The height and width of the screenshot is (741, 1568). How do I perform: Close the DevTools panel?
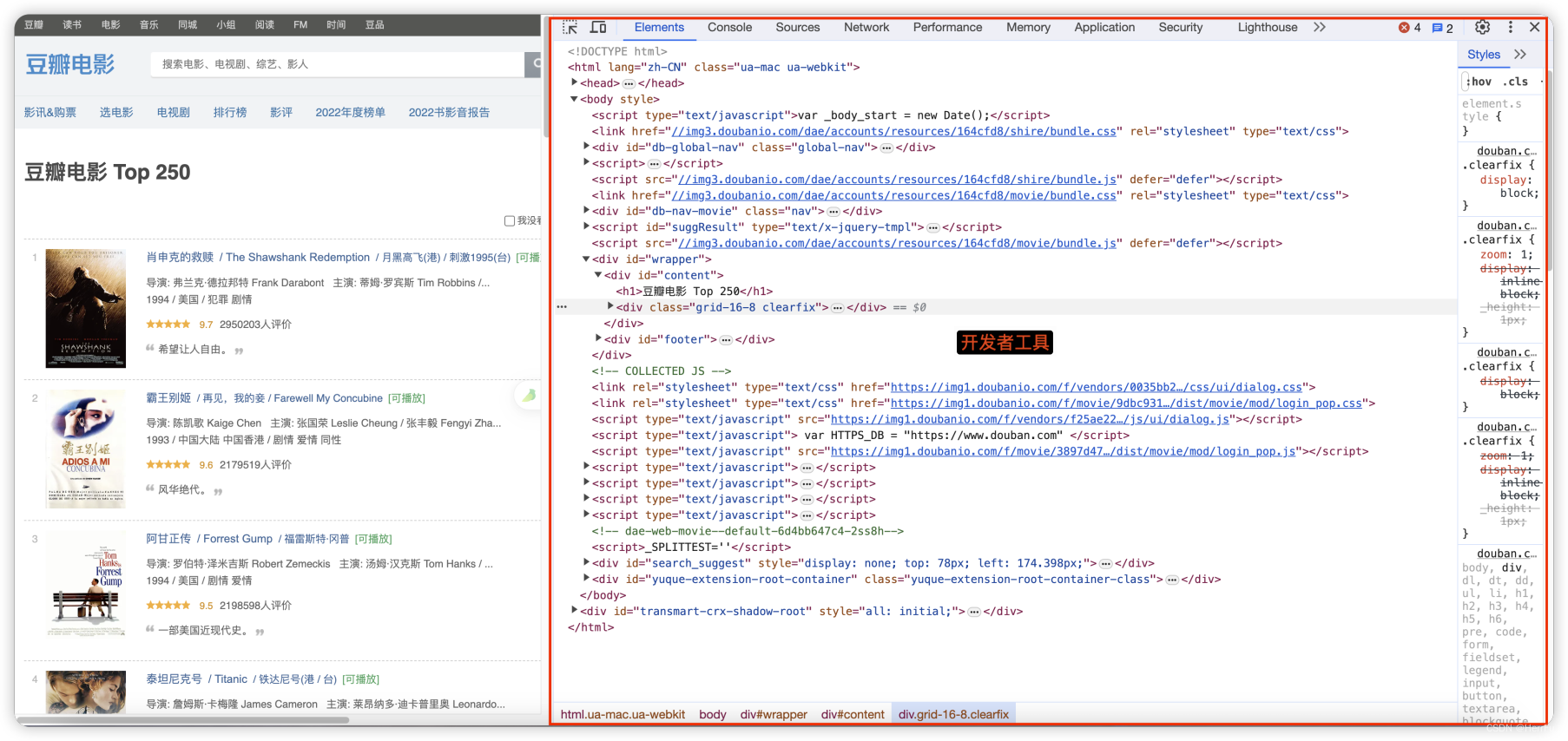[1535, 28]
